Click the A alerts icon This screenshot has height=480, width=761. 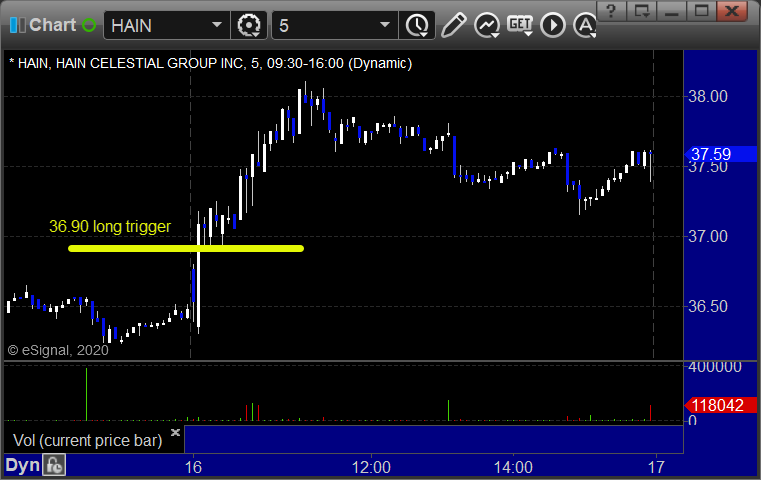coord(585,25)
